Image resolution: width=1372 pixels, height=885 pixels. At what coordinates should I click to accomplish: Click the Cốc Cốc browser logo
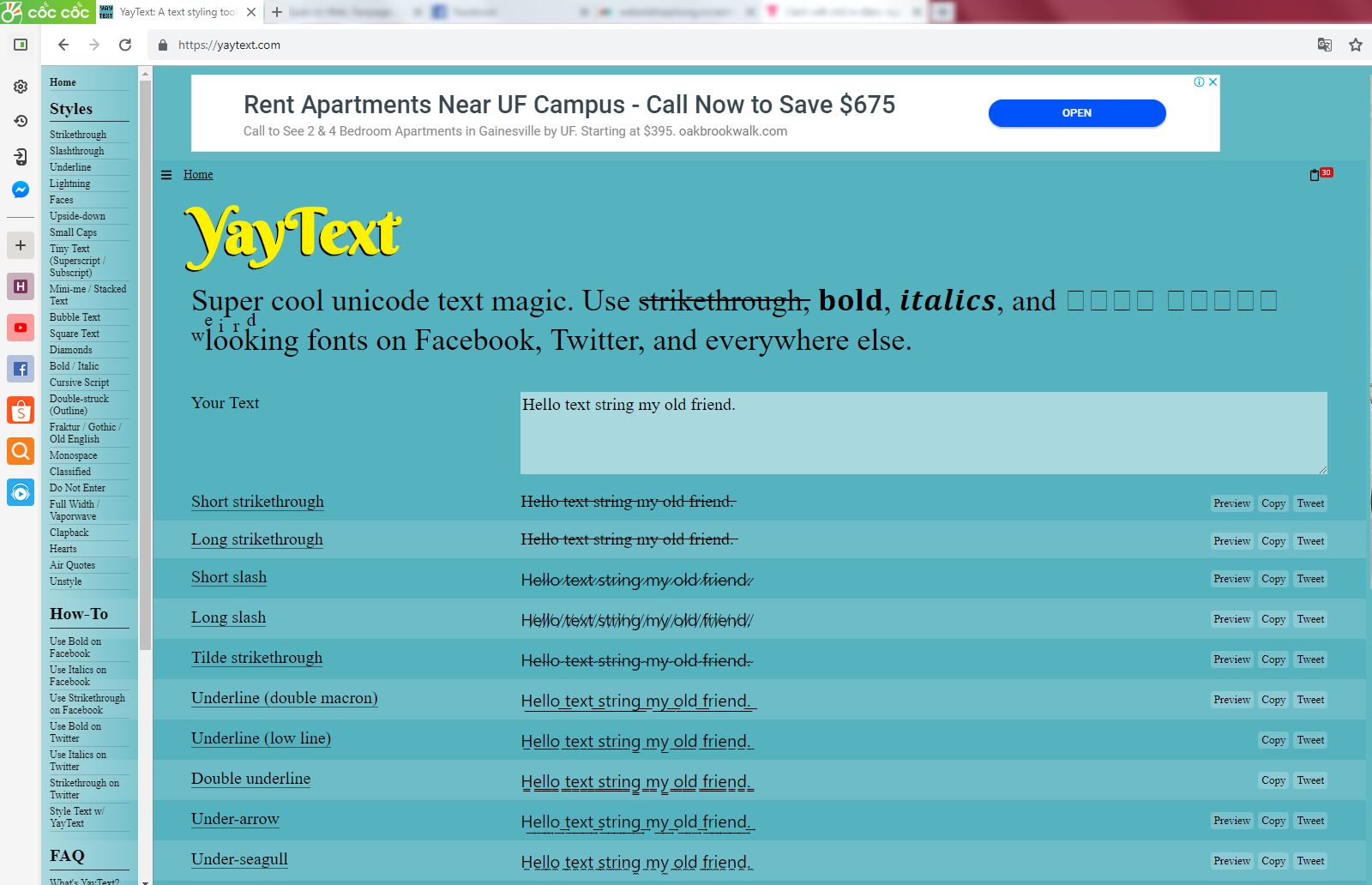[x=47, y=12]
